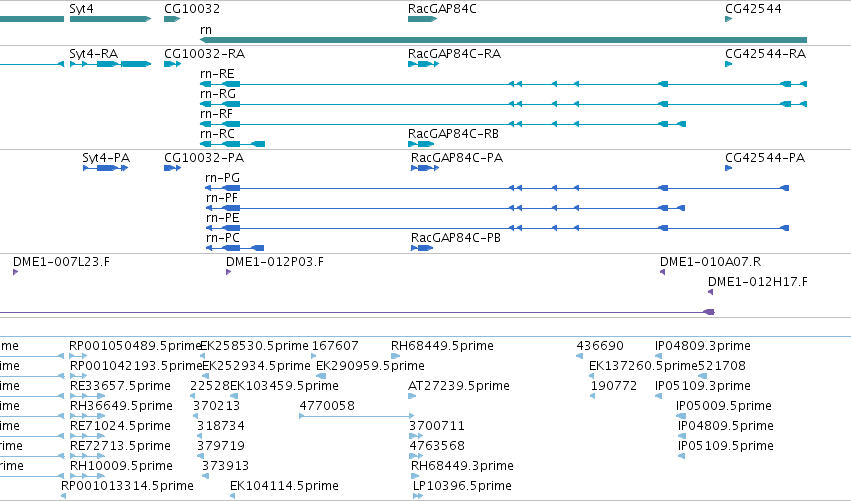
Task: Click the CG42544-RA transcript label
Action: pyautogui.click(x=766, y=54)
